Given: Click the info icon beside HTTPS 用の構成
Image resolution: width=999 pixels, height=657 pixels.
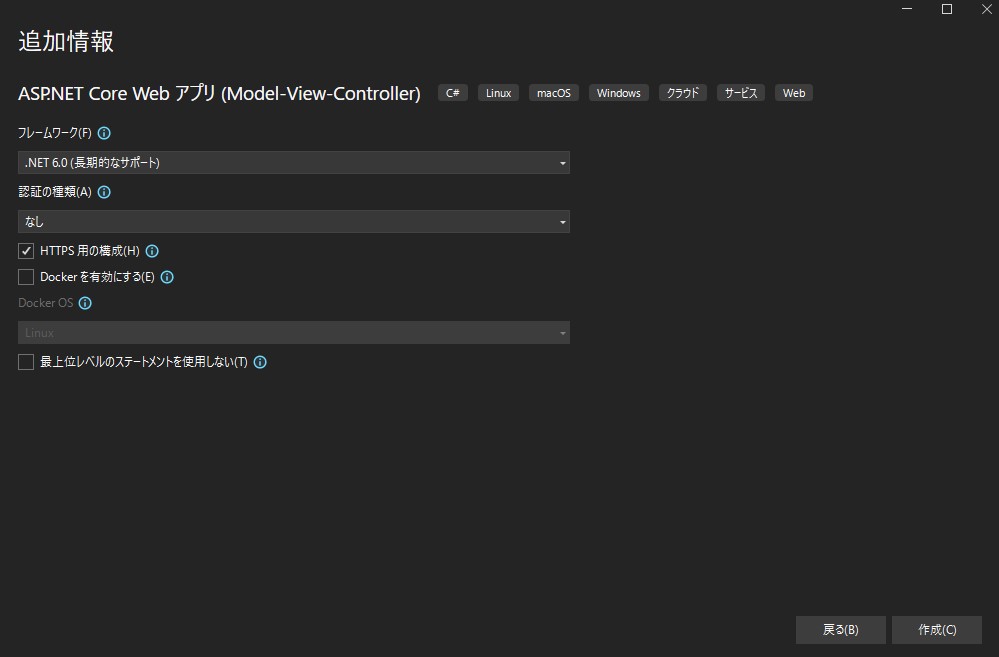Looking at the screenshot, I should (152, 251).
